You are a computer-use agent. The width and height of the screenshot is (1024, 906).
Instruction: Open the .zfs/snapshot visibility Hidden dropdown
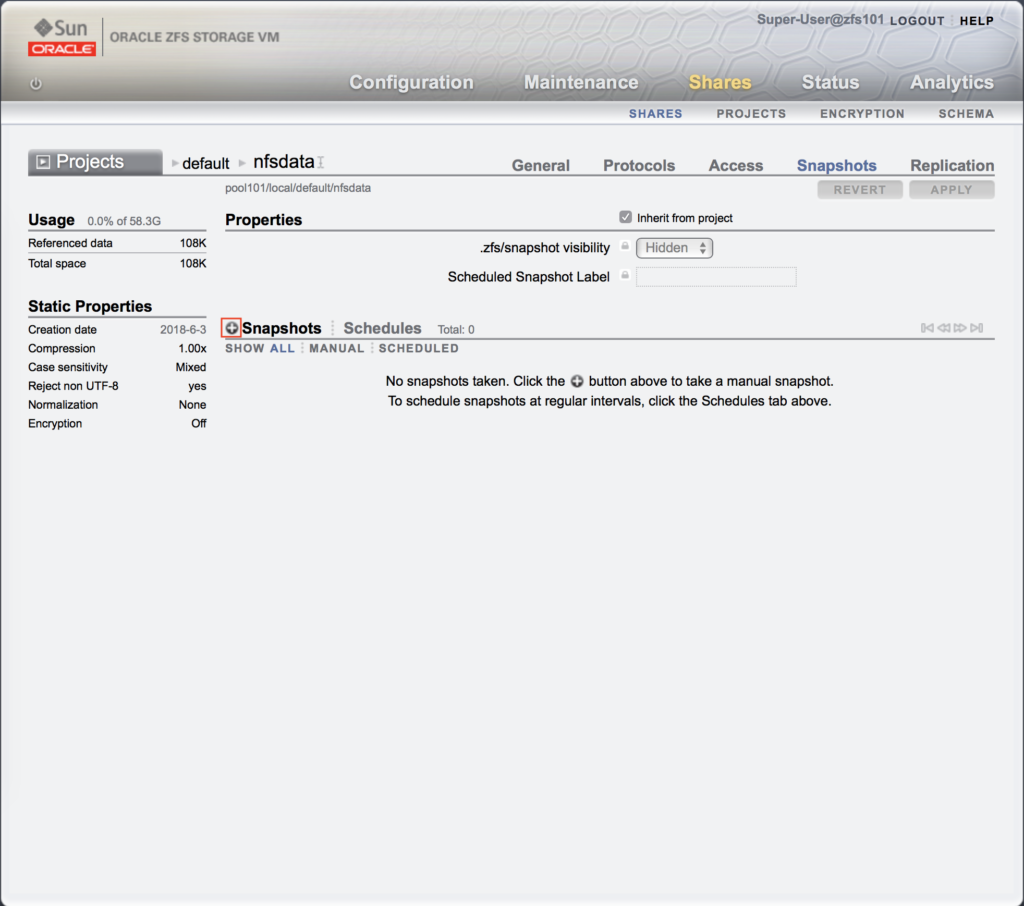[x=675, y=248]
